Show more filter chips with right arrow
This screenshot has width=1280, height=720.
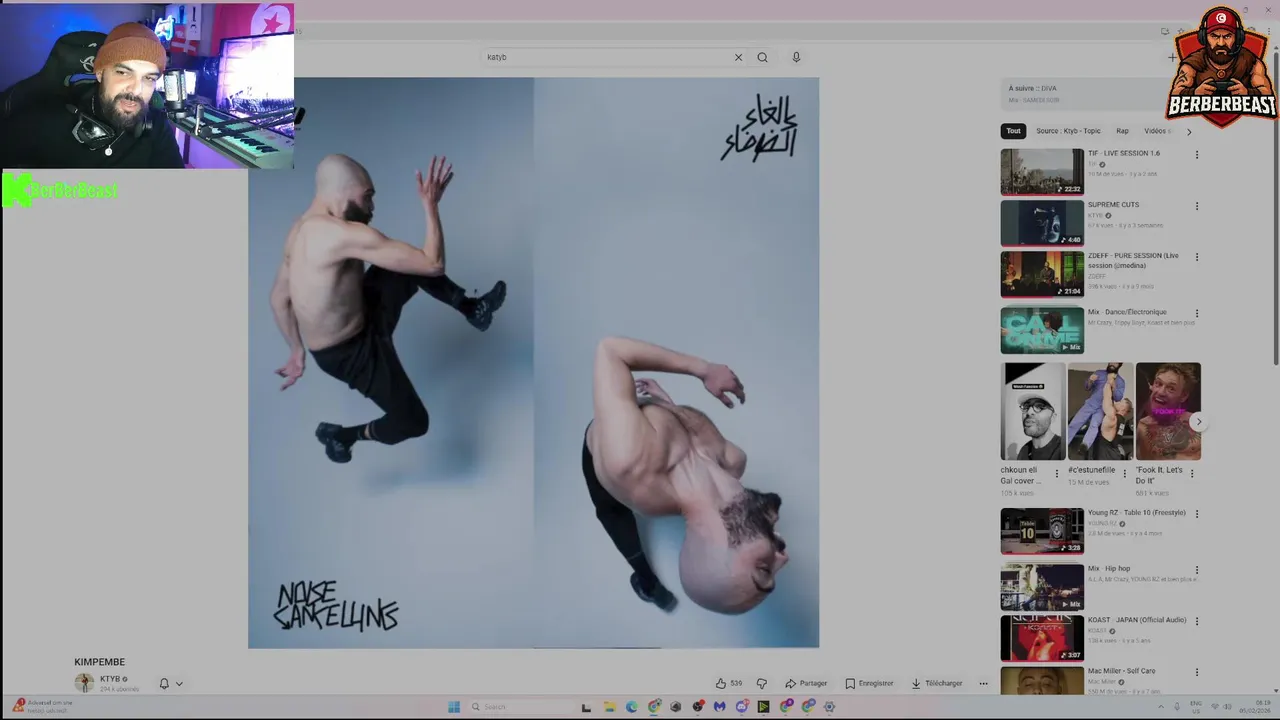pyautogui.click(x=1188, y=131)
